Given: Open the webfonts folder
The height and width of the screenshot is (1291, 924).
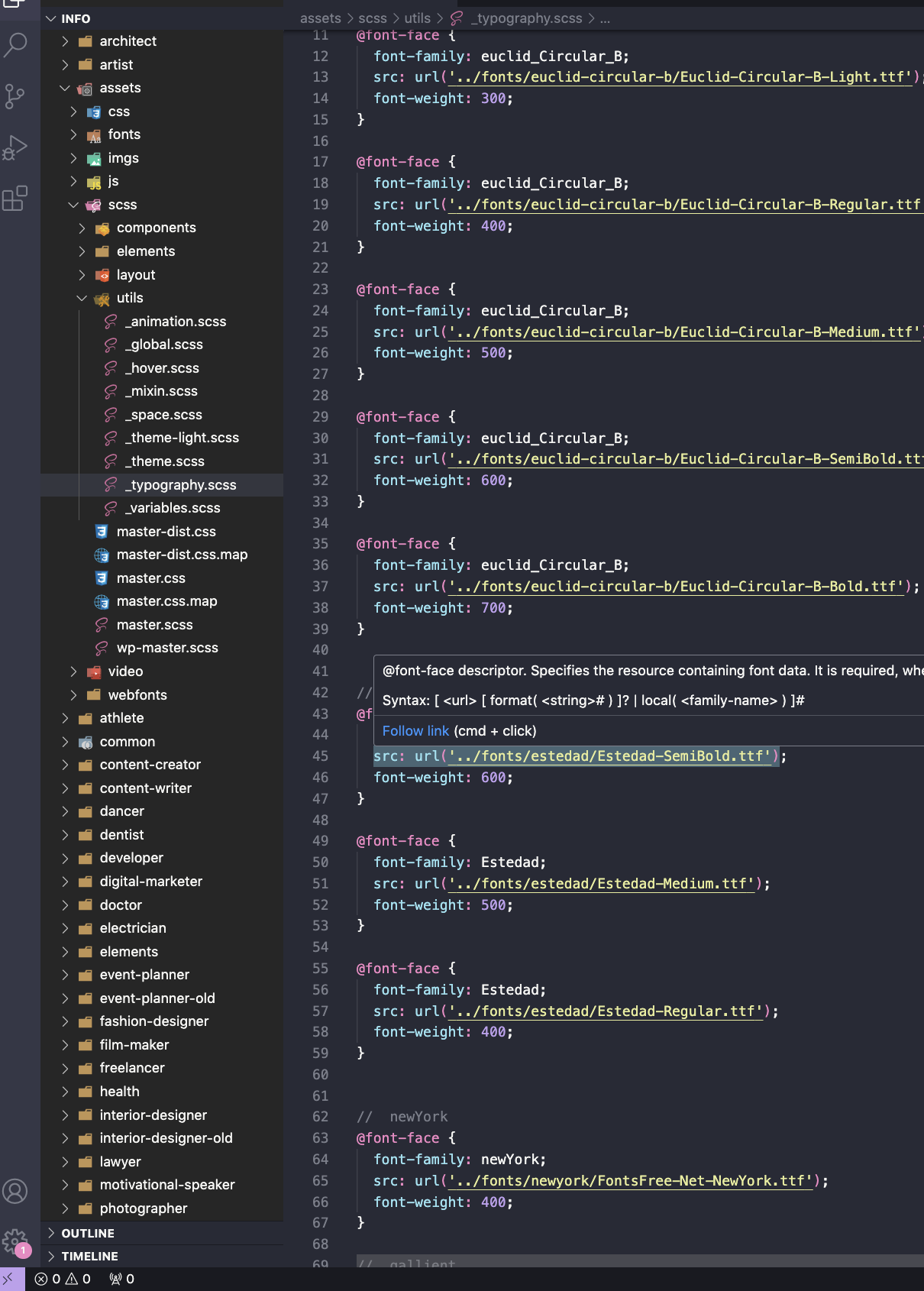Looking at the screenshot, I should (x=137, y=695).
